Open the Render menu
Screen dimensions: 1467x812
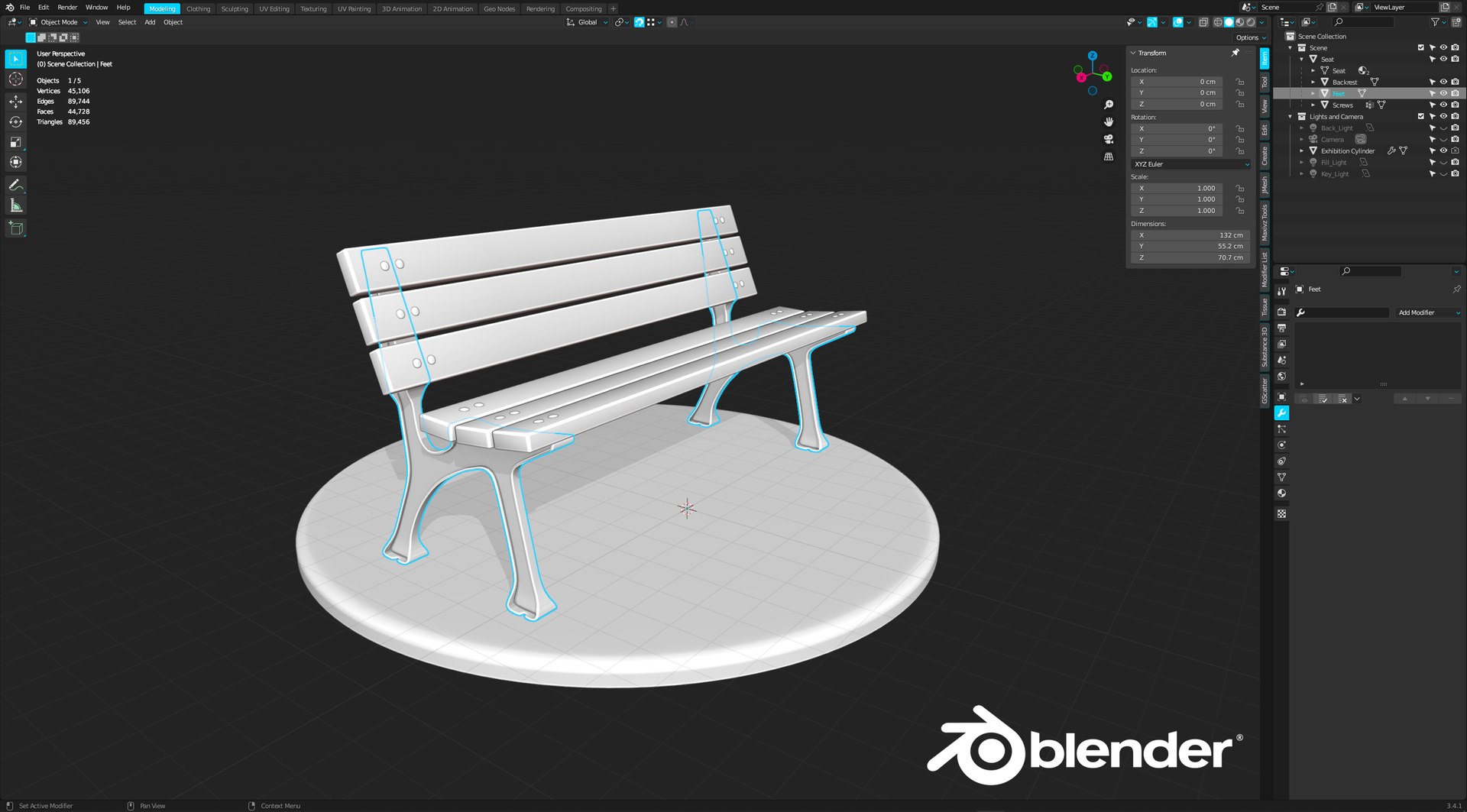point(67,7)
